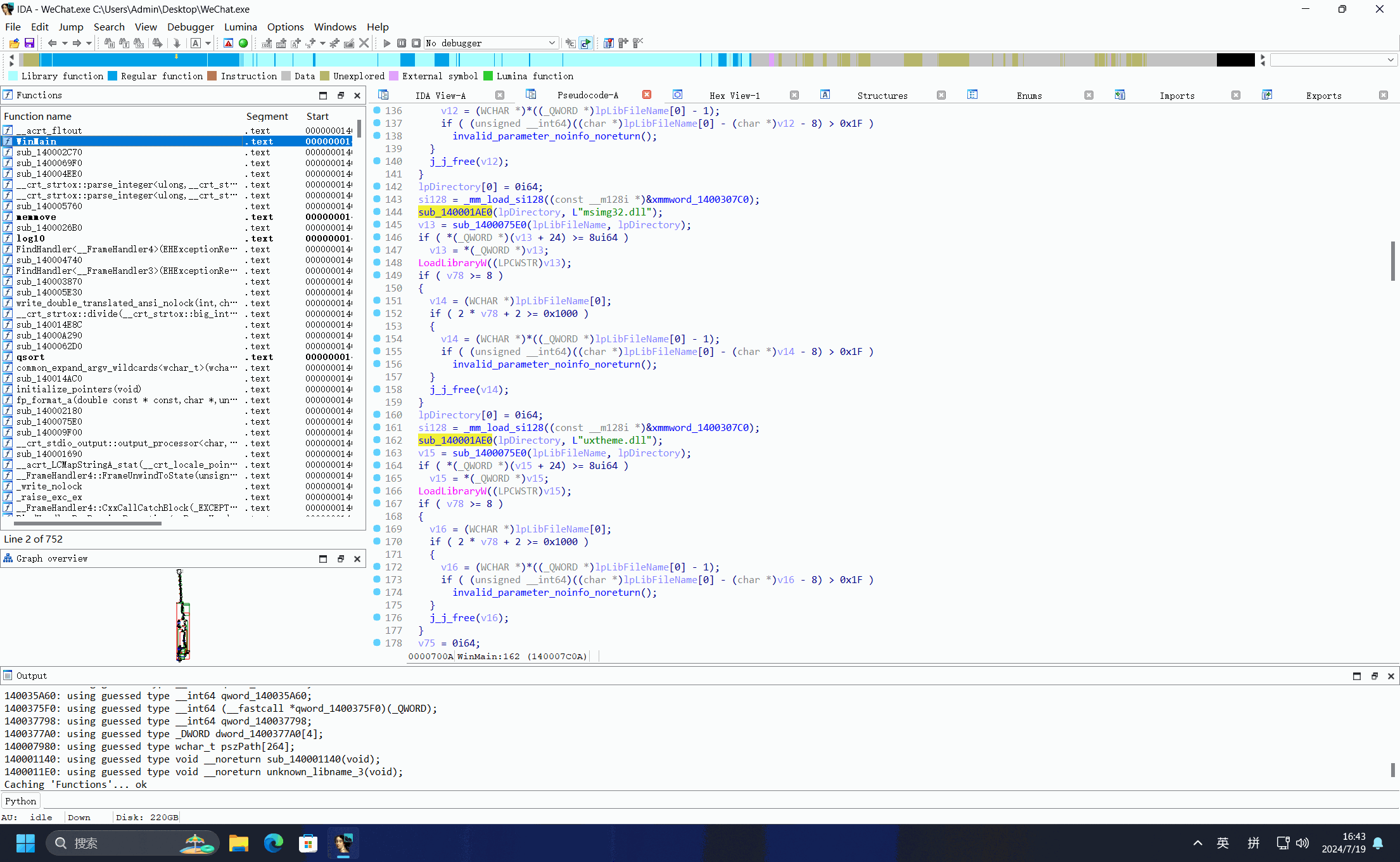Click the Save database icon
This screenshot has width=1400, height=862.
click(29, 43)
